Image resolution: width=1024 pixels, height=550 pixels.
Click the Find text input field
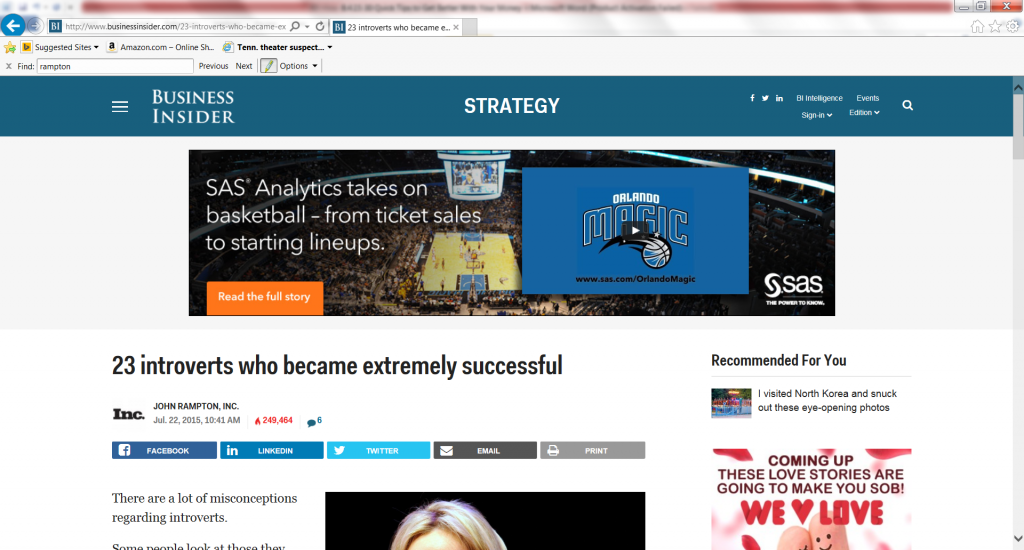click(115, 66)
